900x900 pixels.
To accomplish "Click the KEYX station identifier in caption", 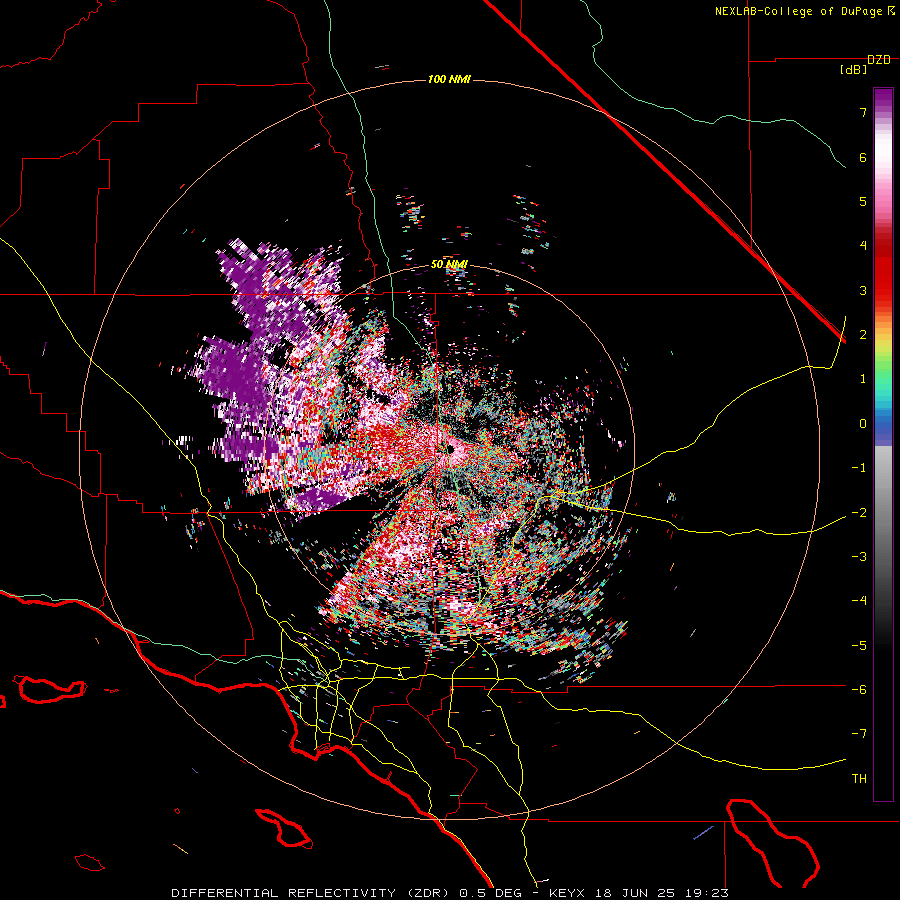I will pyautogui.click(x=566, y=893).
